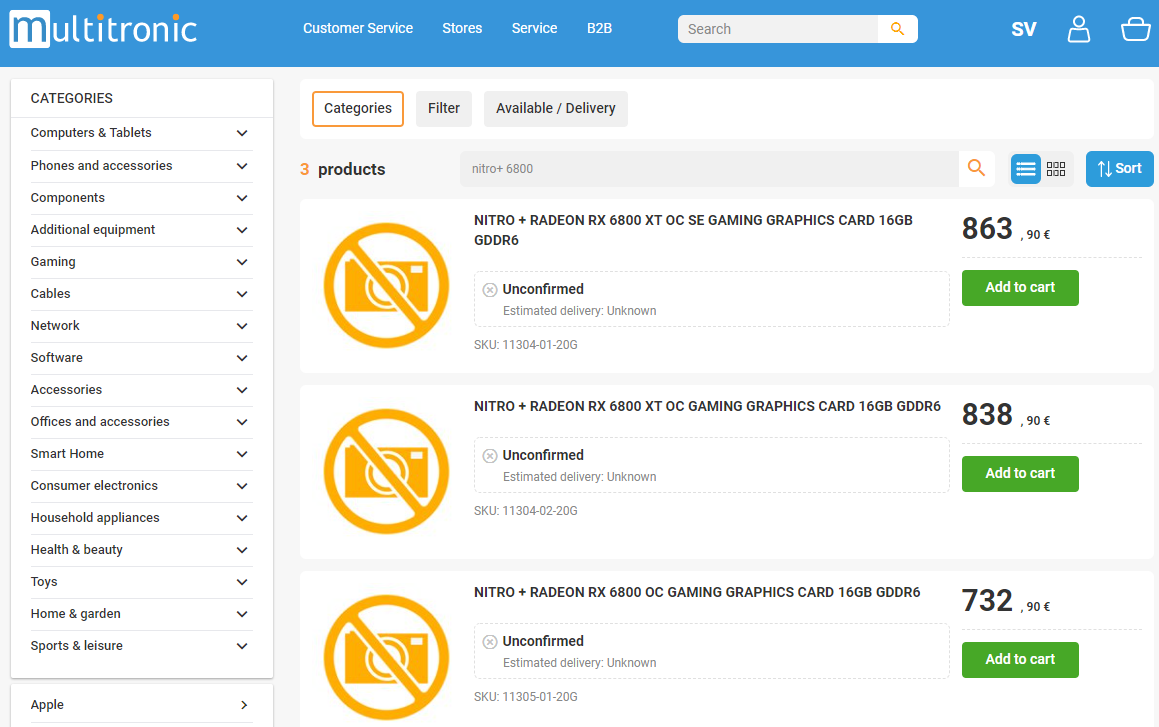Switch to grid view layout
This screenshot has width=1159, height=727.
[x=1056, y=169]
